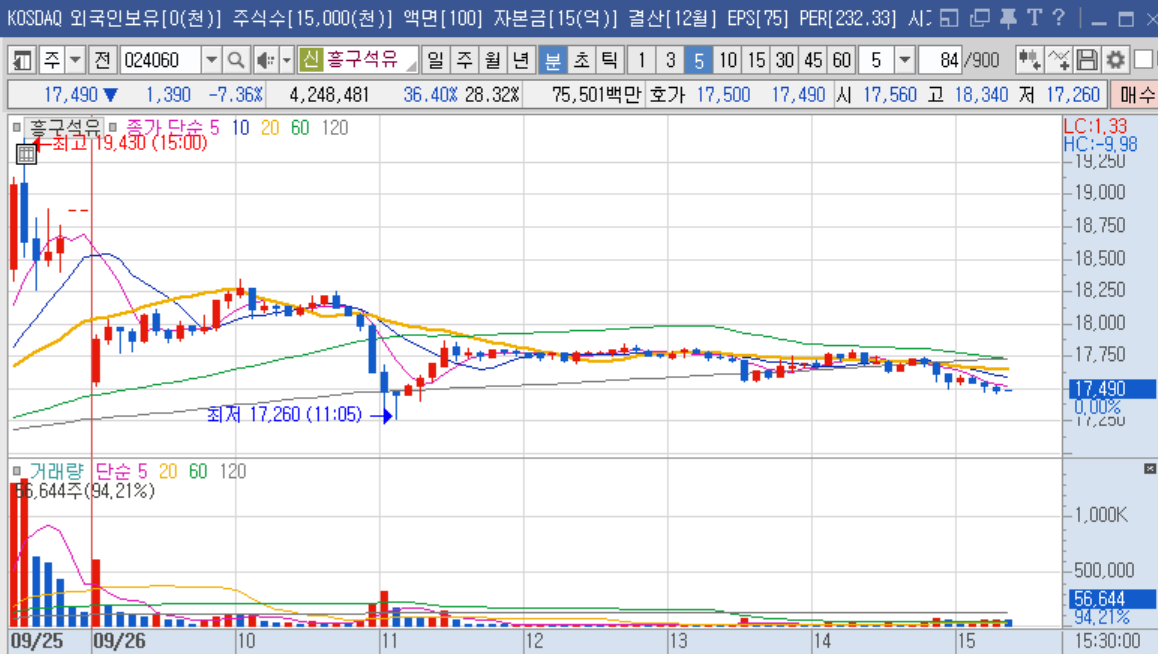Switch to 분 minute chart tab

tap(552, 60)
